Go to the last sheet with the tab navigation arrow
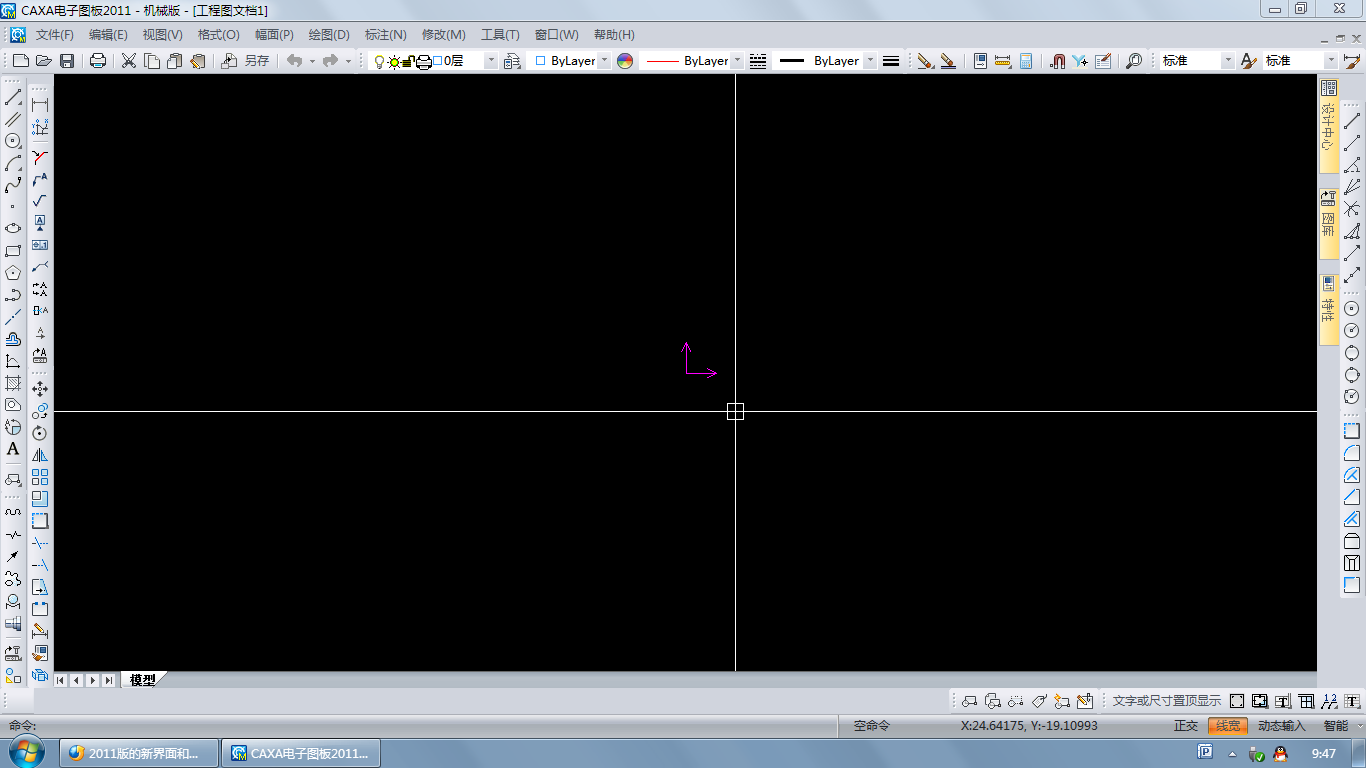The image size is (1366, 768). click(x=109, y=680)
